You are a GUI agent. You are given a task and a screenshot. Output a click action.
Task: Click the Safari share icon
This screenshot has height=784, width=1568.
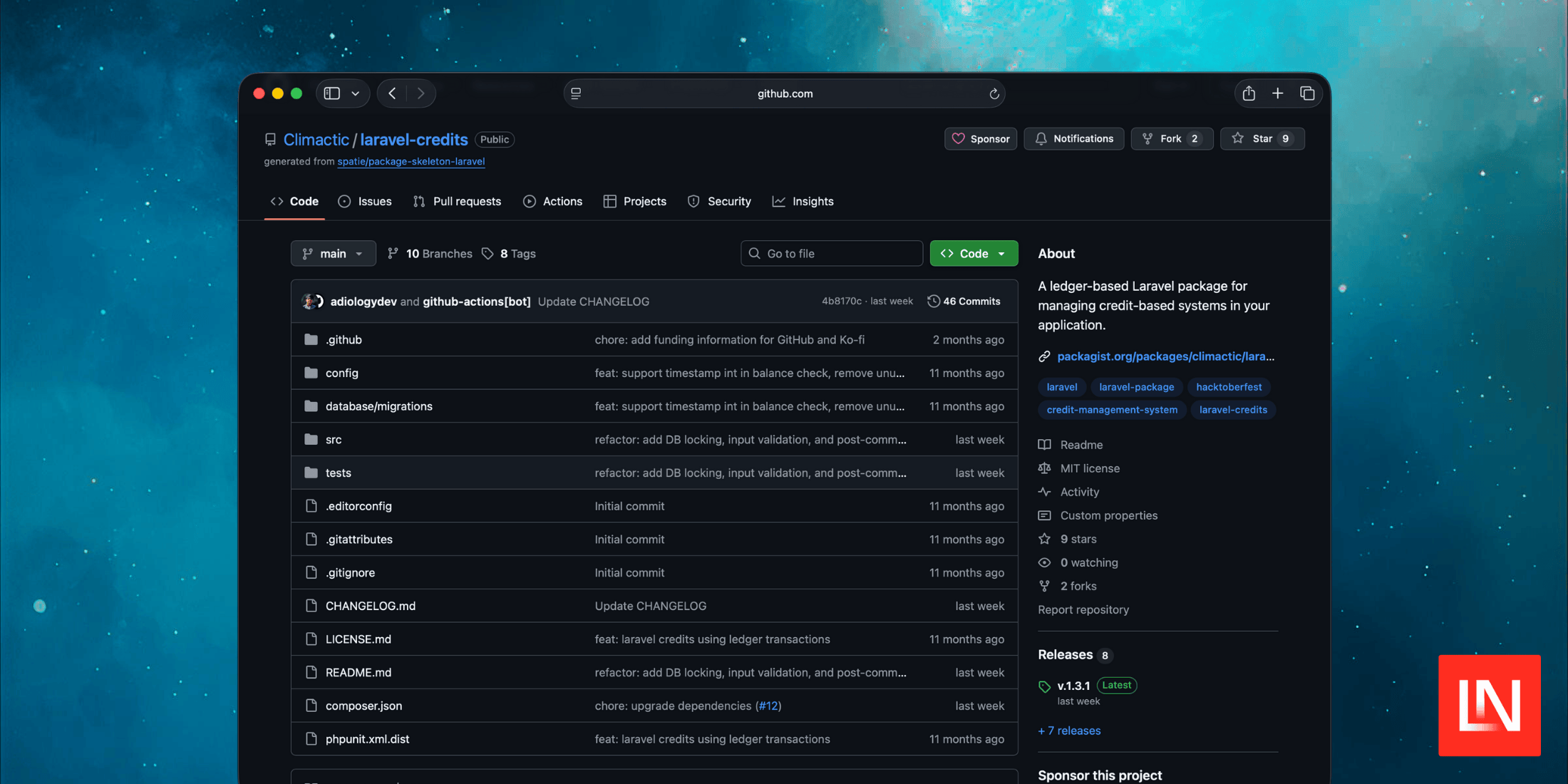(x=1248, y=93)
